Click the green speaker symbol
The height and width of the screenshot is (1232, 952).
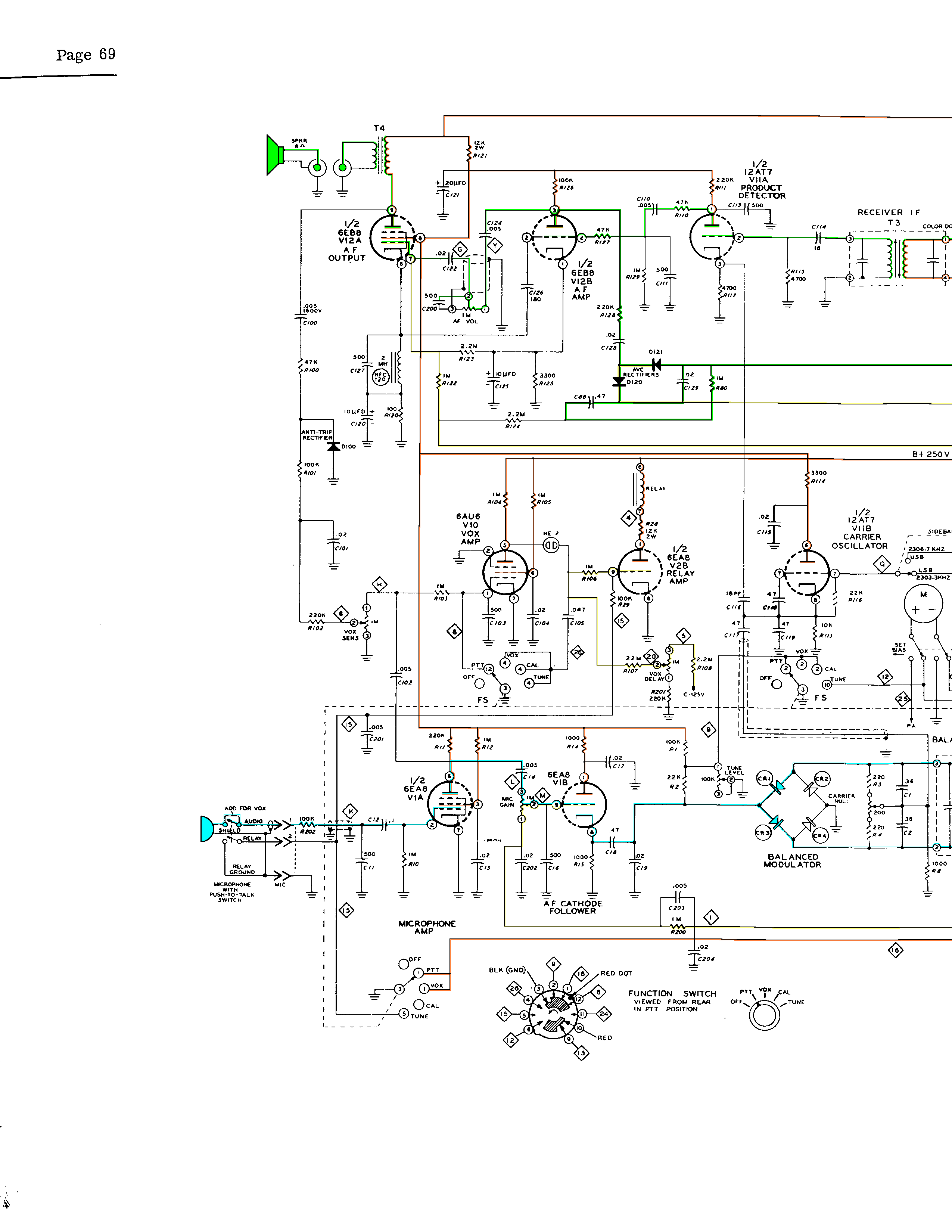[x=275, y=155]
